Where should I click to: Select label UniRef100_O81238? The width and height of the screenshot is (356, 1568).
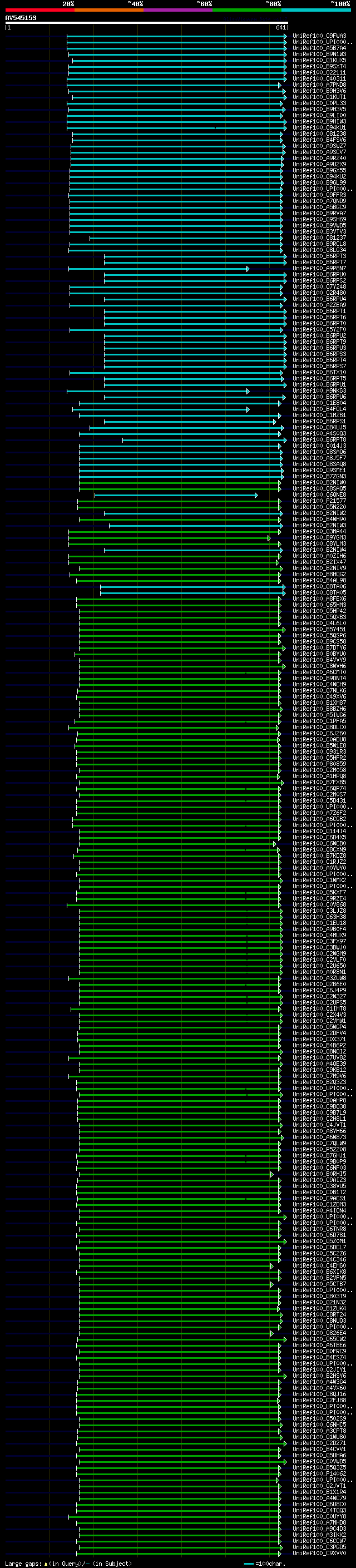[x=319, y=135]
